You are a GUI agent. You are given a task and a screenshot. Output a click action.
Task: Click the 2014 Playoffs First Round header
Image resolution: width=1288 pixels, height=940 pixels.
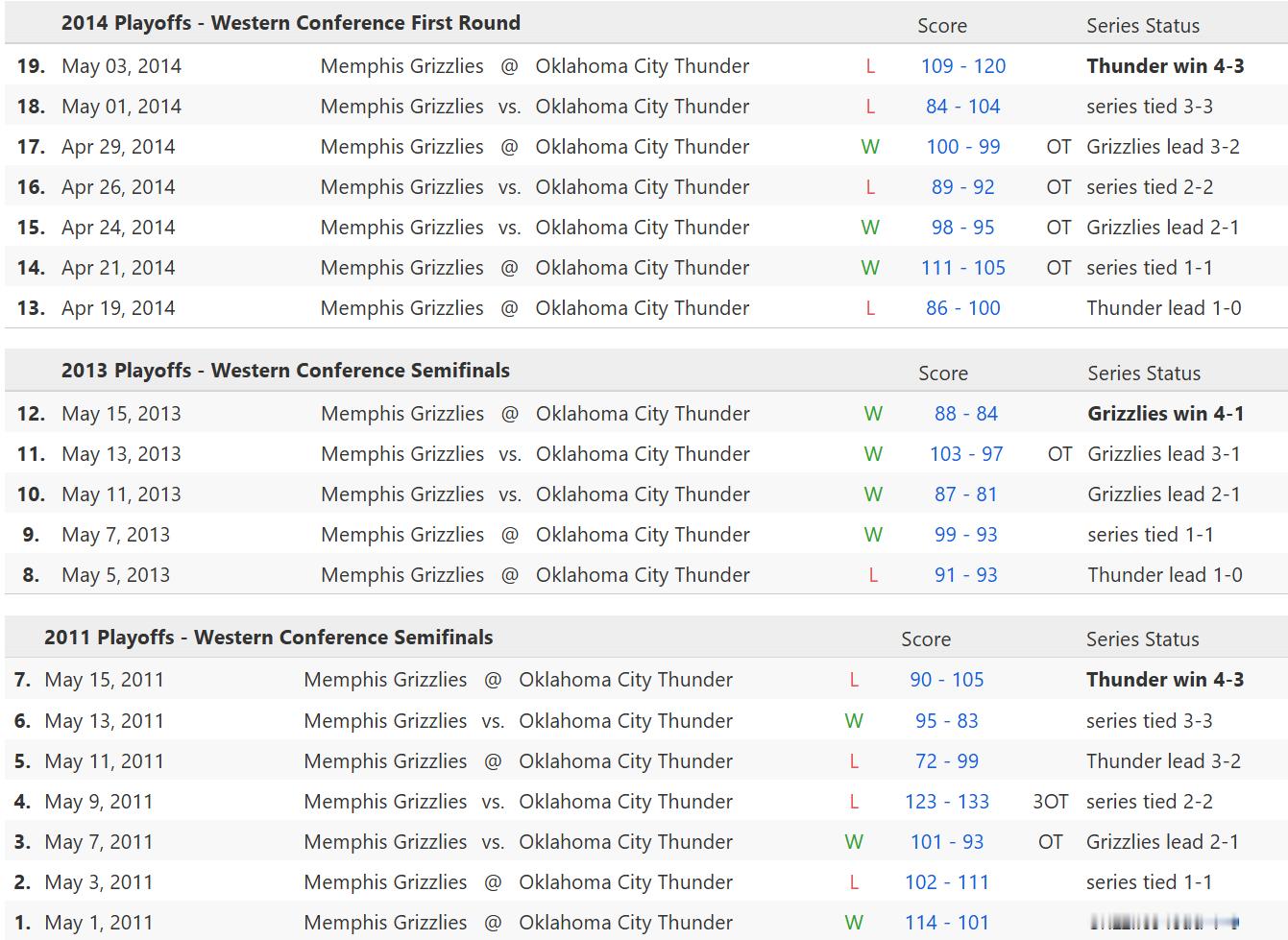coord(290,23)
